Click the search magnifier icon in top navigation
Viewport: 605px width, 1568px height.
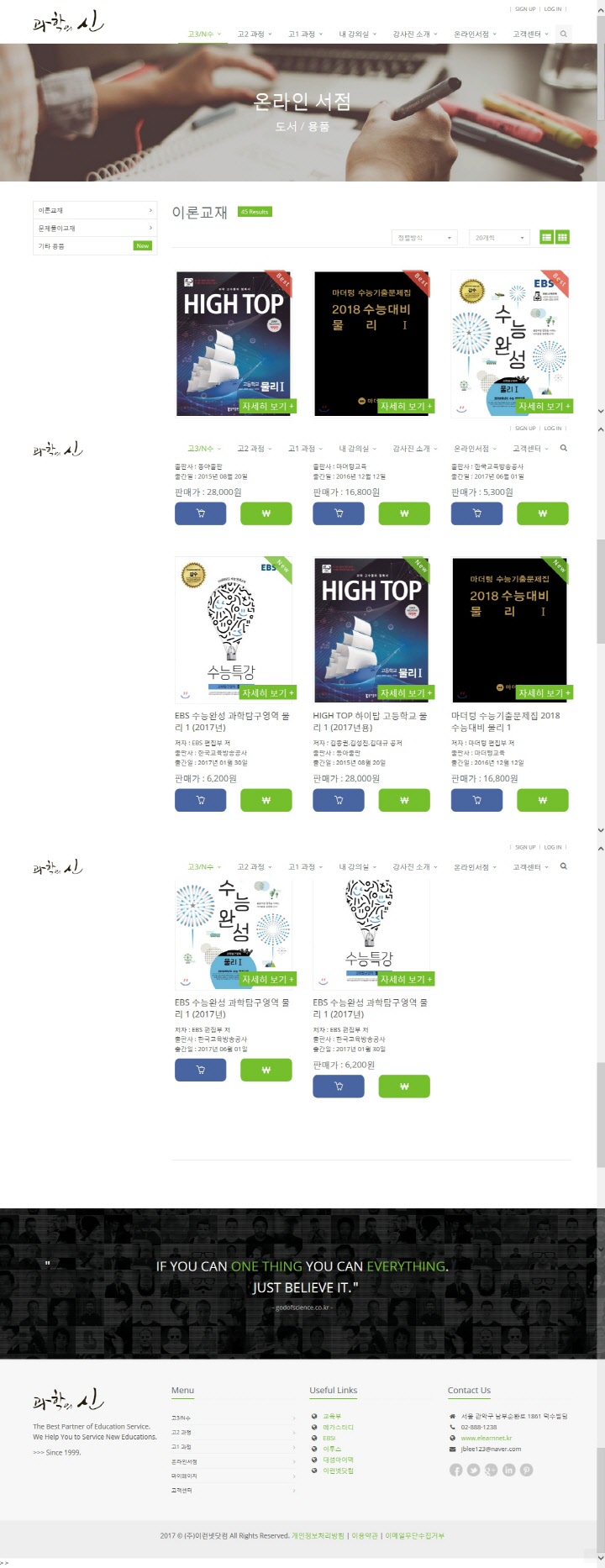tap(564, 34)
